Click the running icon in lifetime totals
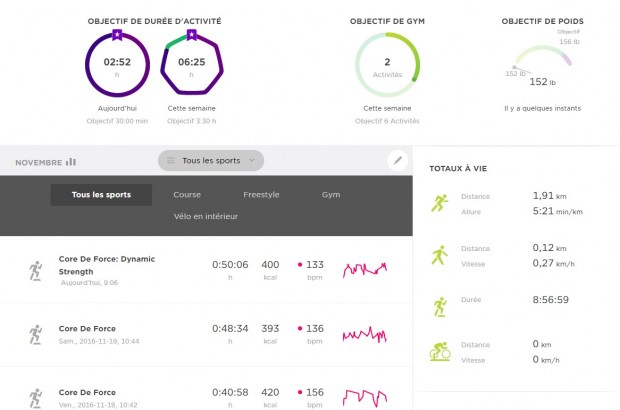The image size is (620, 410). (439, 204)
